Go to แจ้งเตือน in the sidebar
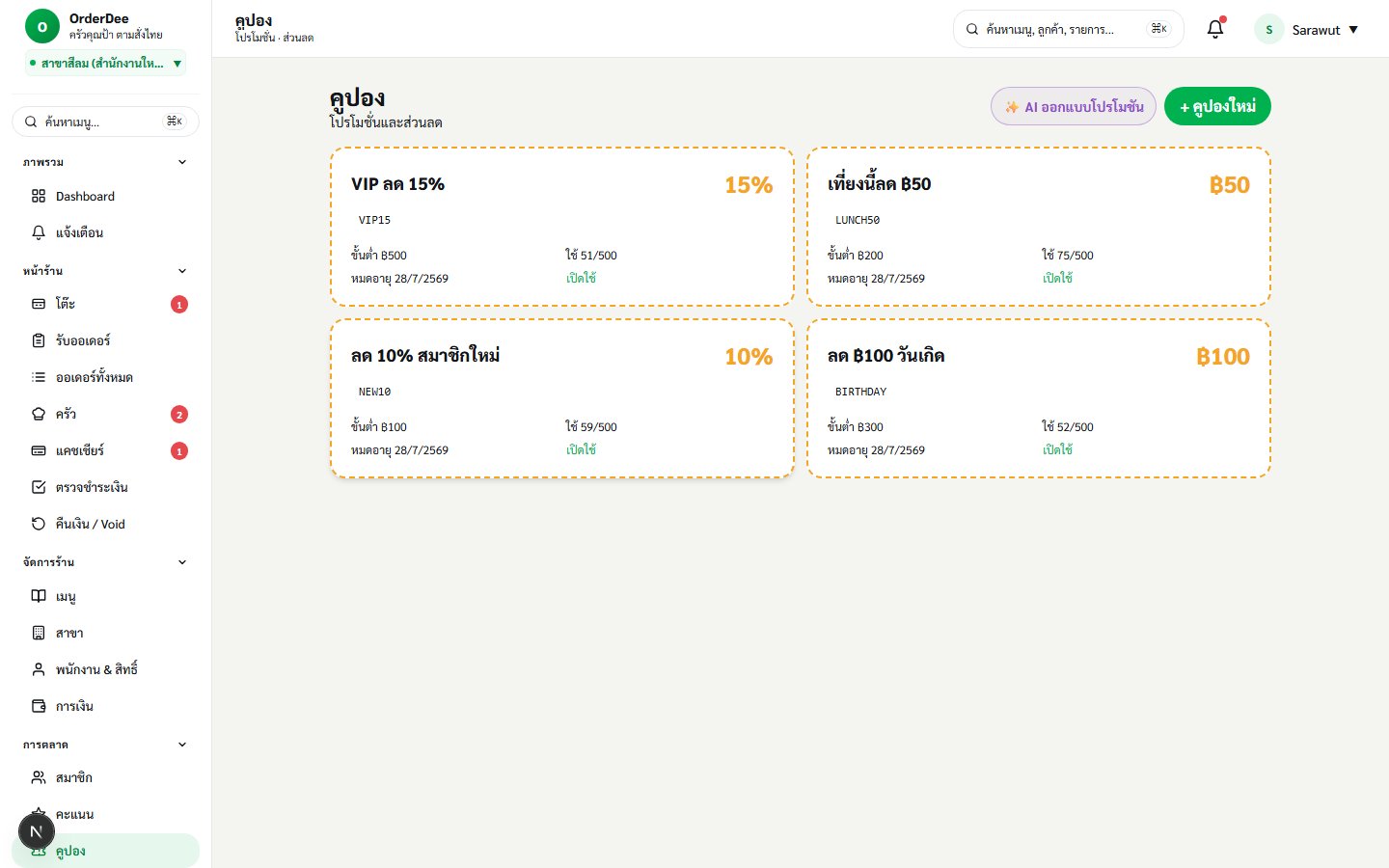This screenshot has height=868, width=1389. 105,232
